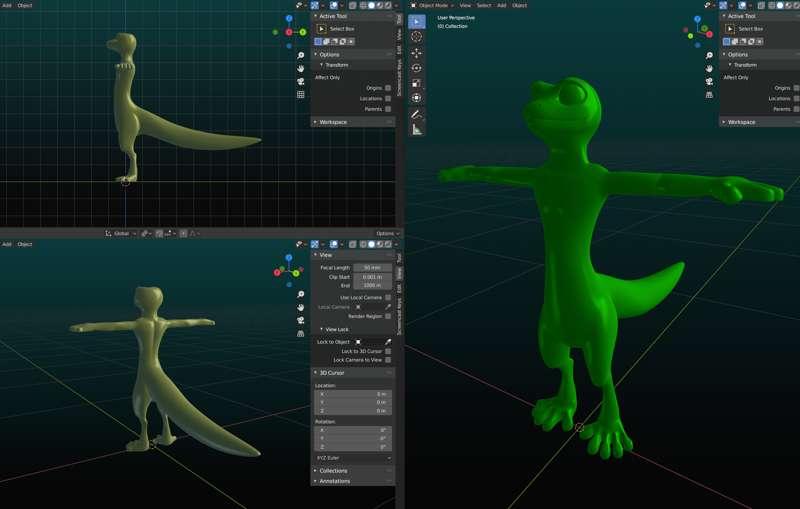The image size is (800, 509).
Task: Toggle camera view icon in right viewport
Action: coord(709,82)
